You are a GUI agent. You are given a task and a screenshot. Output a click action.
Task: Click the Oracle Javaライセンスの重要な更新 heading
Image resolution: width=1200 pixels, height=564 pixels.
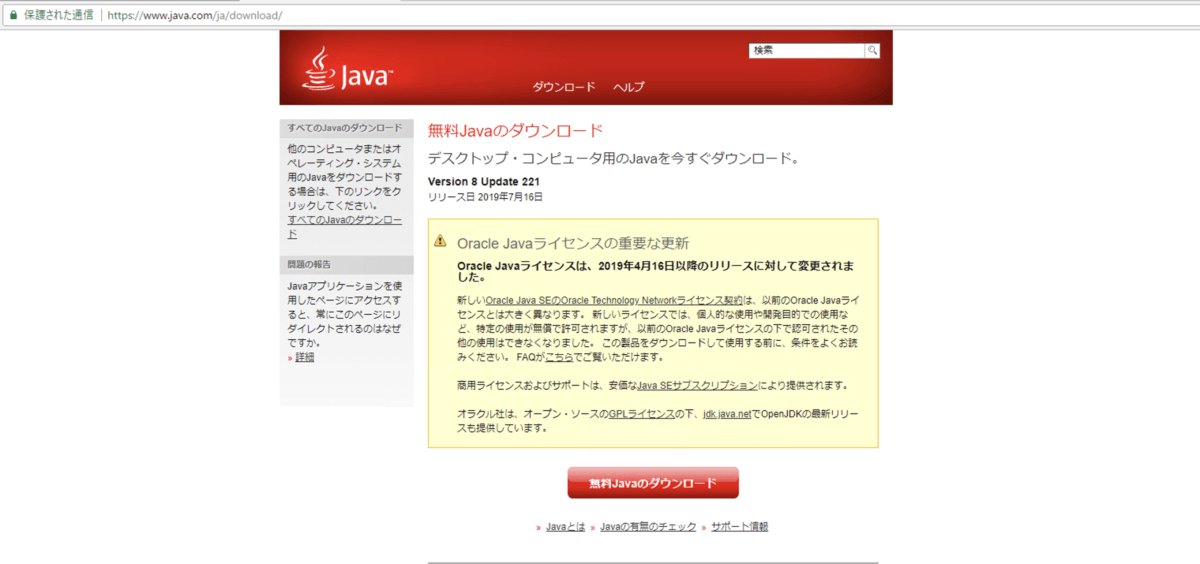573,243
